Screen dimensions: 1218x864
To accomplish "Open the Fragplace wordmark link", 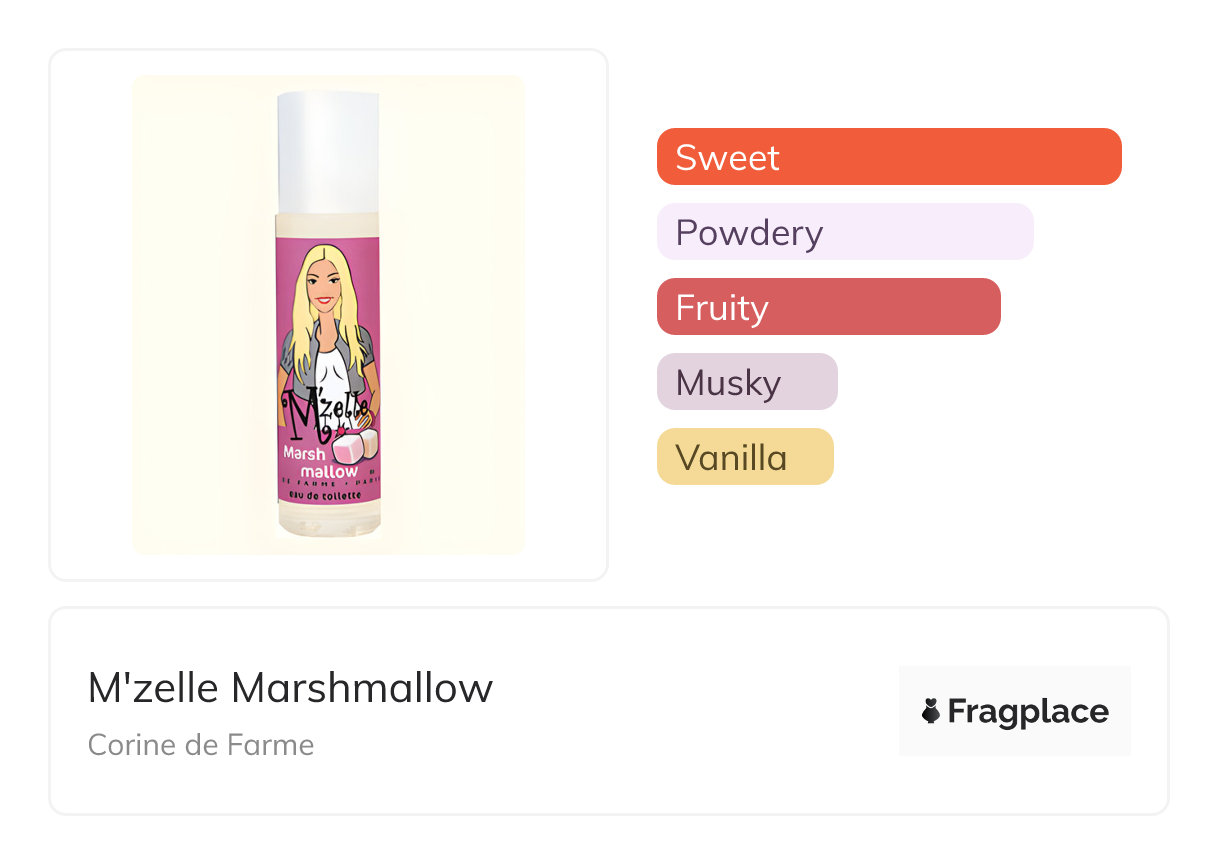I will pos(1027,711).
